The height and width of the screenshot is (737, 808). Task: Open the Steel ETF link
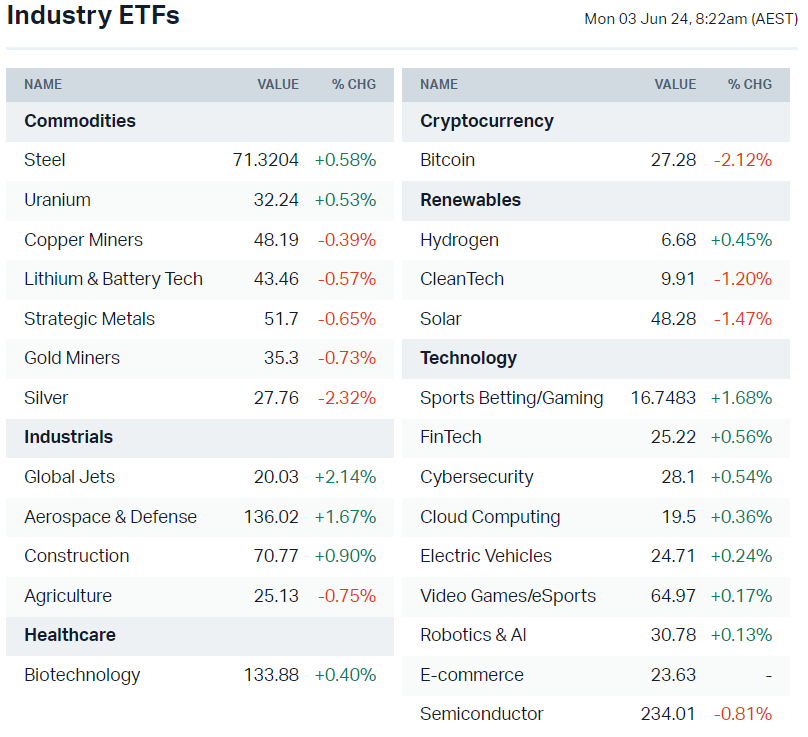(45, 160)
